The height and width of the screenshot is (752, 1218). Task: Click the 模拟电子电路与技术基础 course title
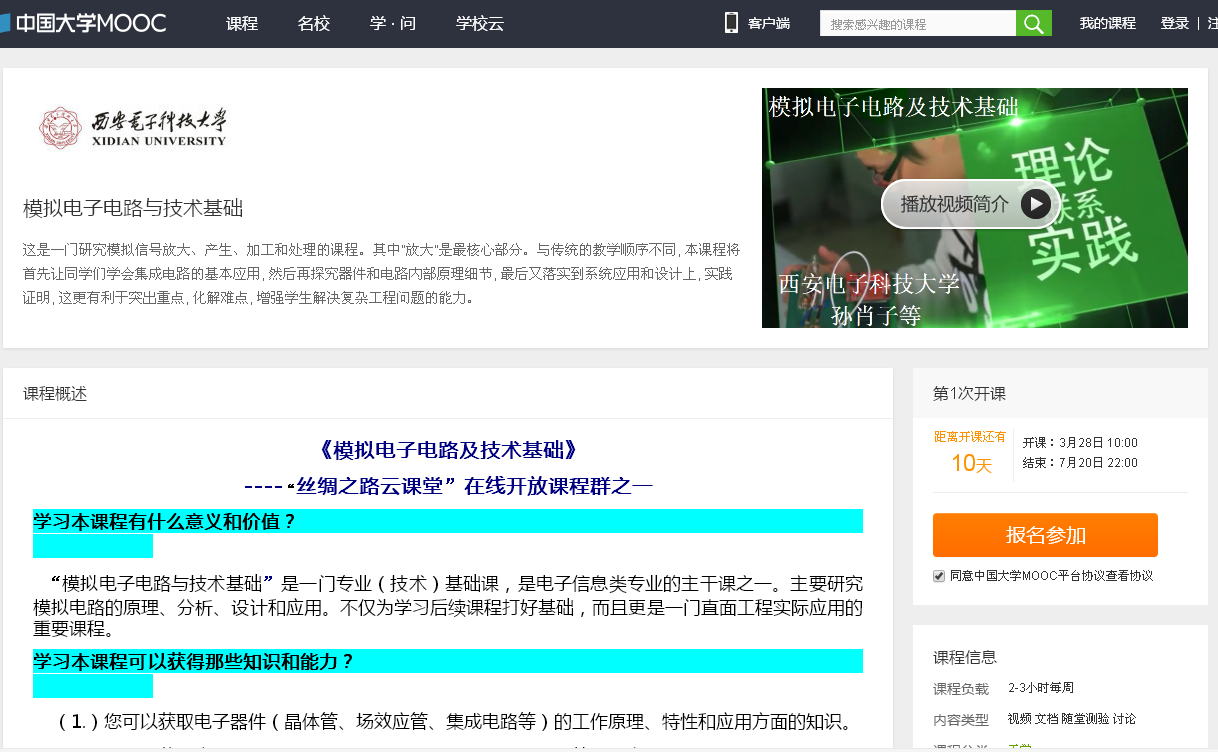point(133,208)
